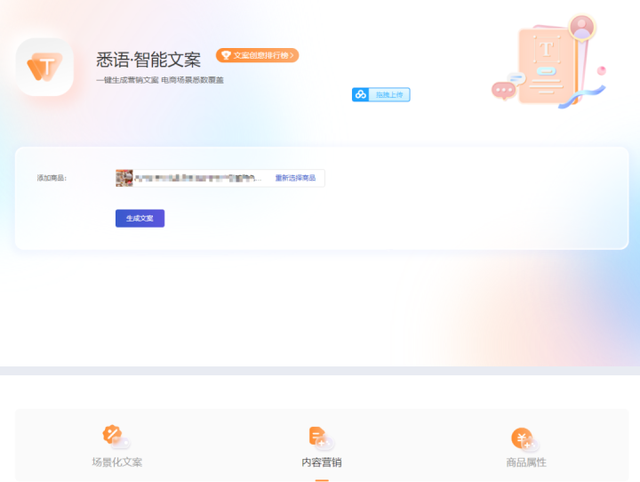Switch to the 场景化文案 tab
The image size is (640, 482).
point(117,462)
